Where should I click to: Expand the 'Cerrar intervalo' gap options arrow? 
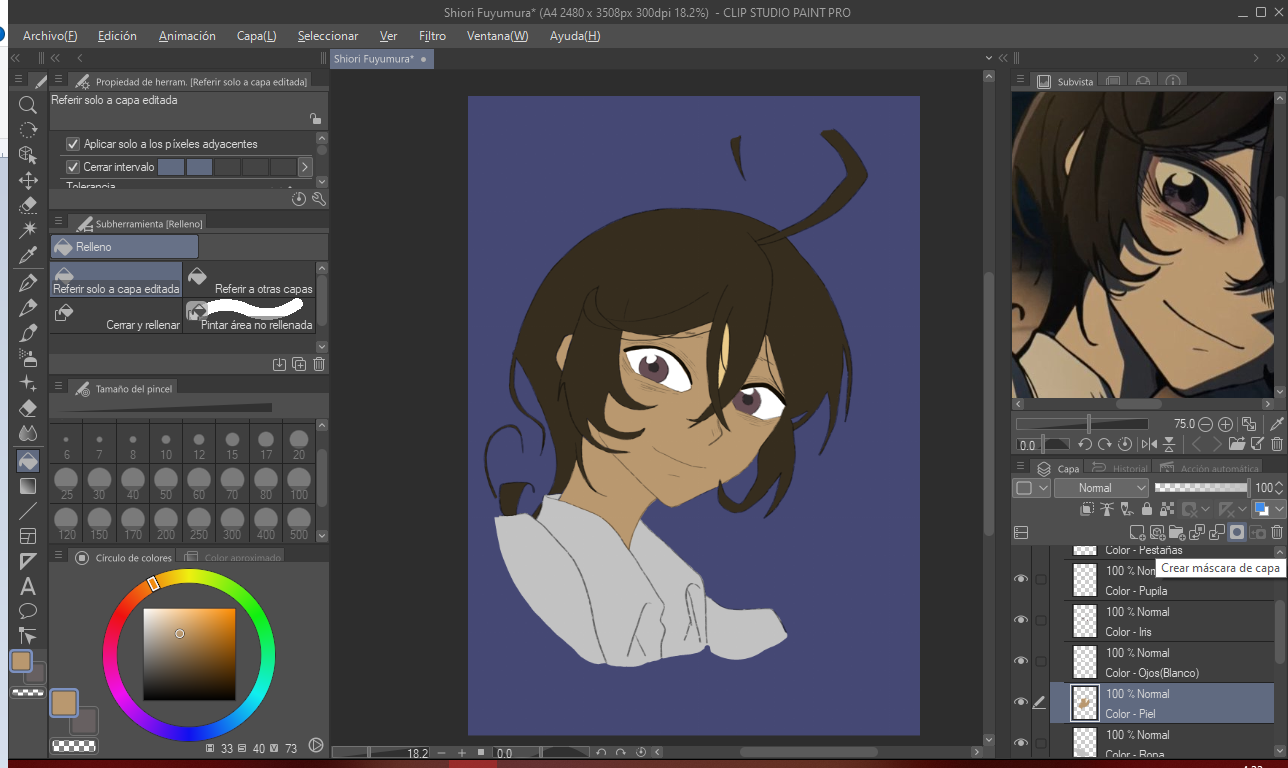point(306,167)
